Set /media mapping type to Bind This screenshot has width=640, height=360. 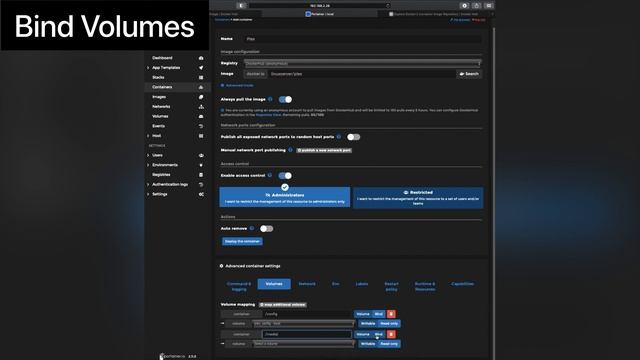[379, 334]
